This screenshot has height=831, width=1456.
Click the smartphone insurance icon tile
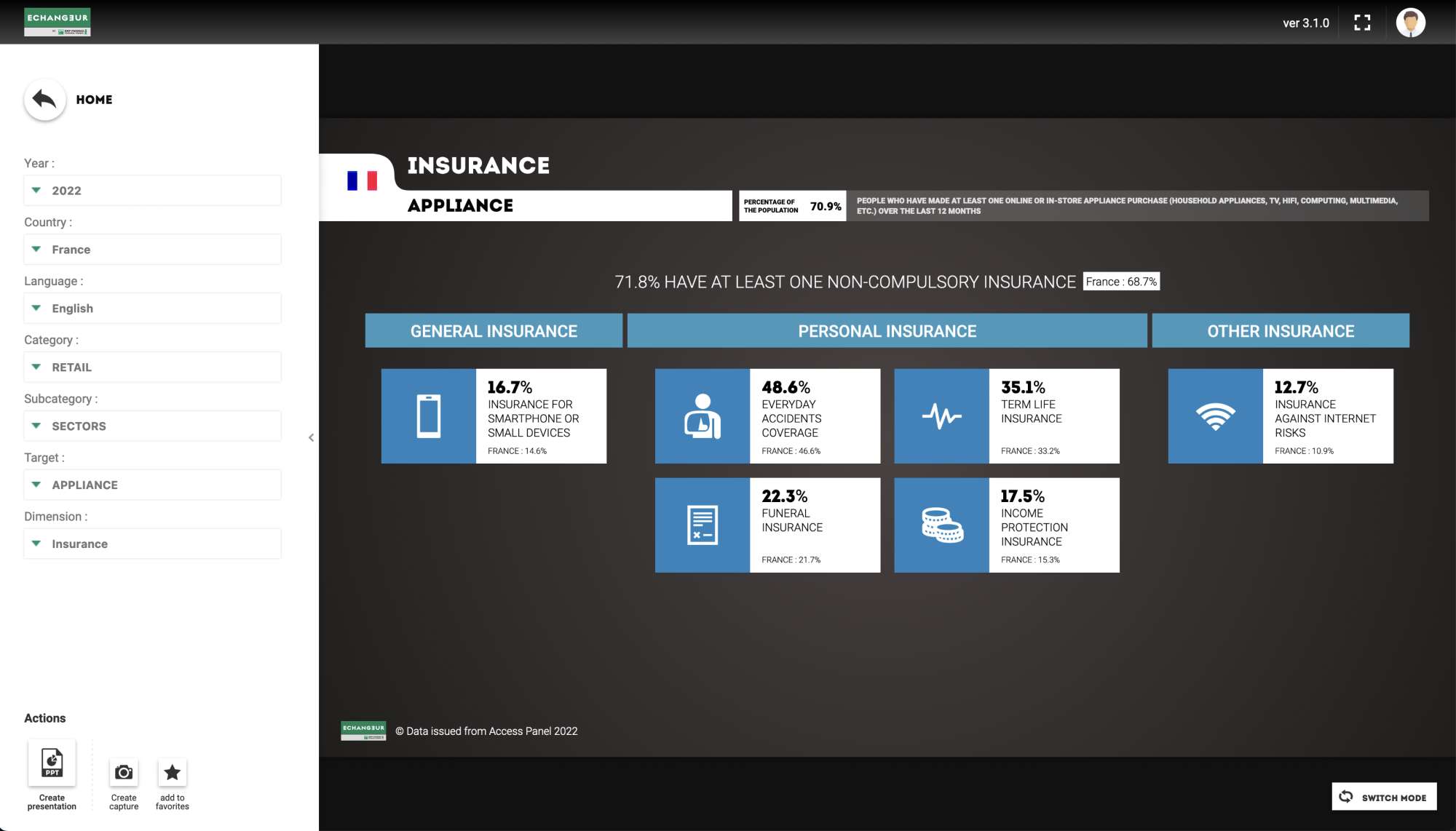coord(428,416)
